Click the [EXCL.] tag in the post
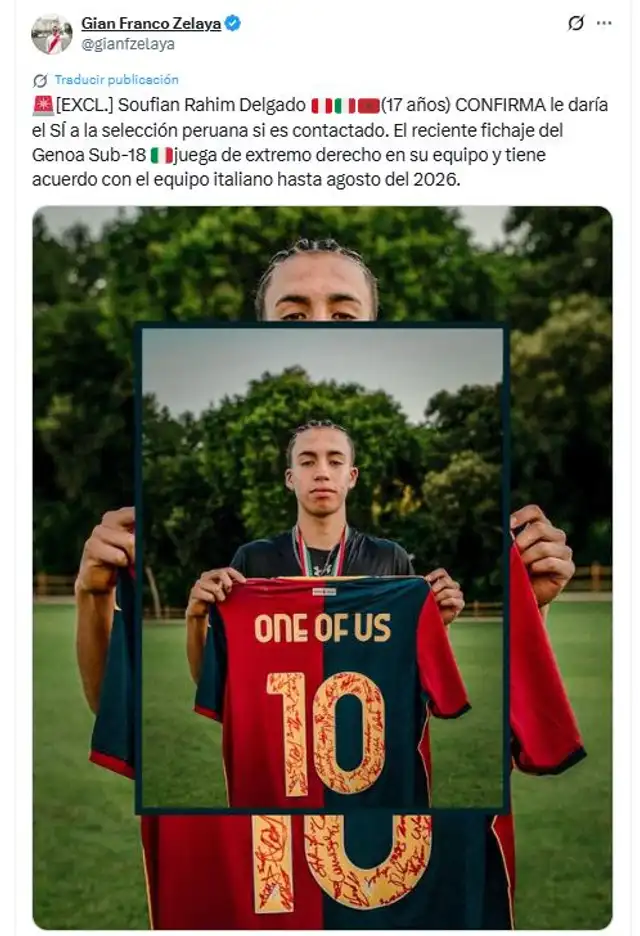This screenshot has width=640, height=936. click(84, 105)
